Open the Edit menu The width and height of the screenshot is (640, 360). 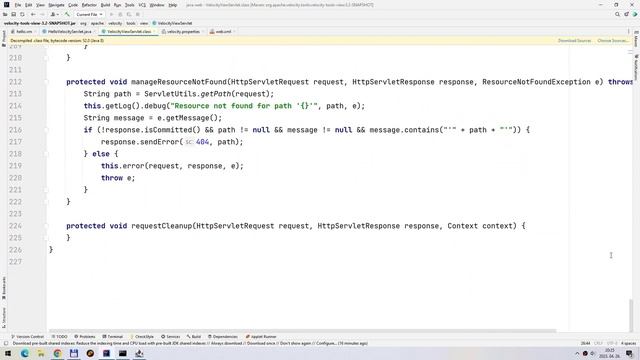(x=29, y=5)
